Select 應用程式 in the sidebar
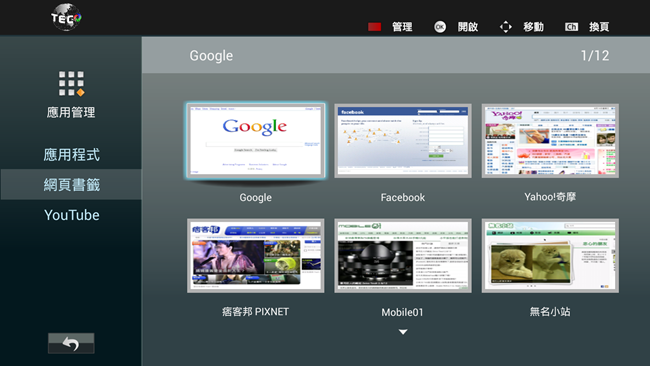Image resolution: width=650 pixels, height=366 pixels. tap(71, 155)
